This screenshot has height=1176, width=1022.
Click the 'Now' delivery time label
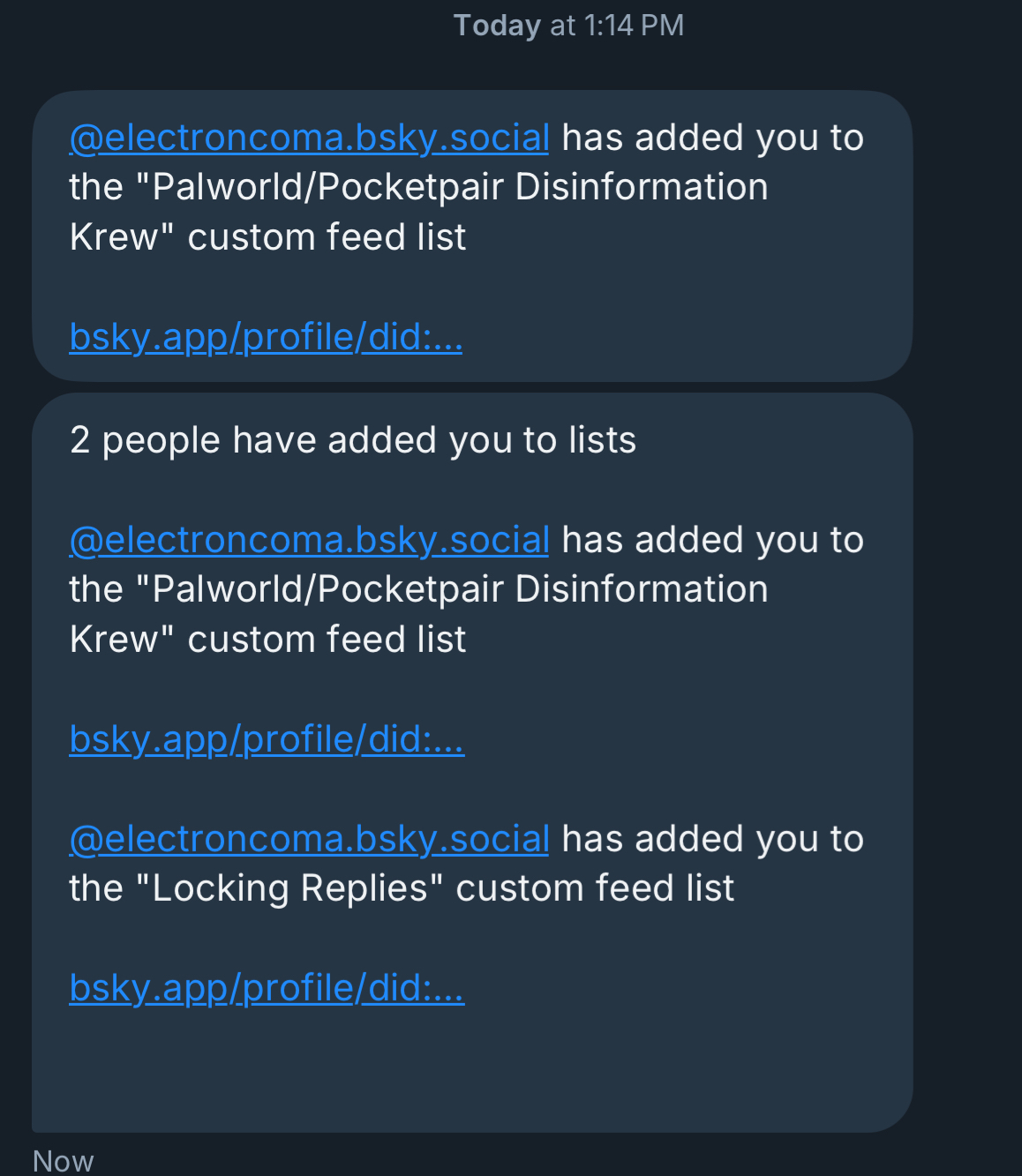(63, 1161)
